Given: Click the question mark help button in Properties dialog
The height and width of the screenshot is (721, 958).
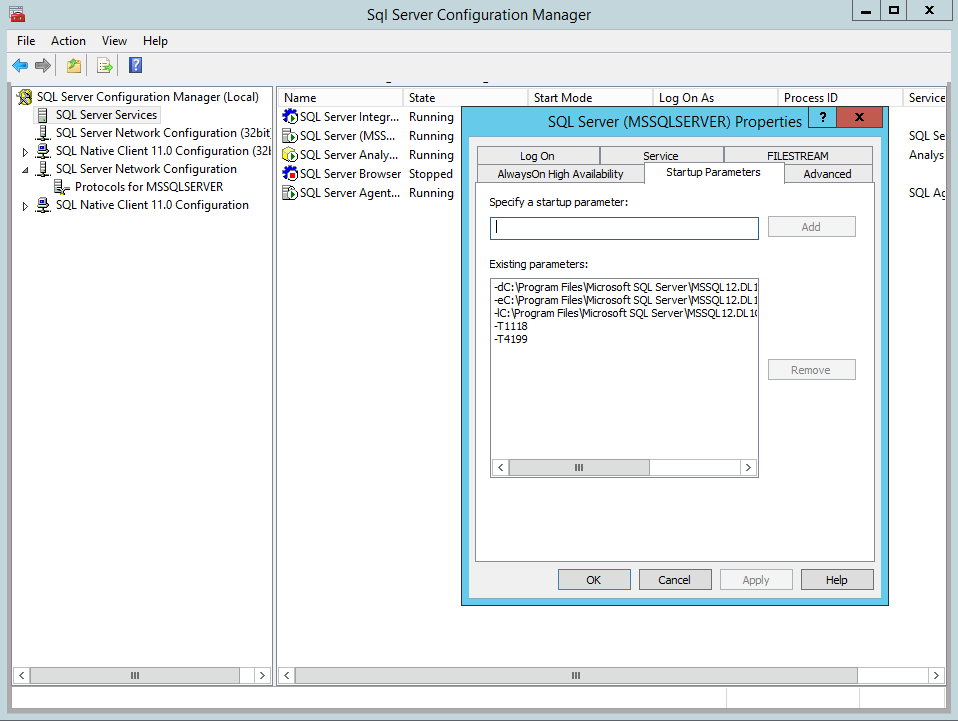Looking at the screenshot, I should [x=823, y=117].
